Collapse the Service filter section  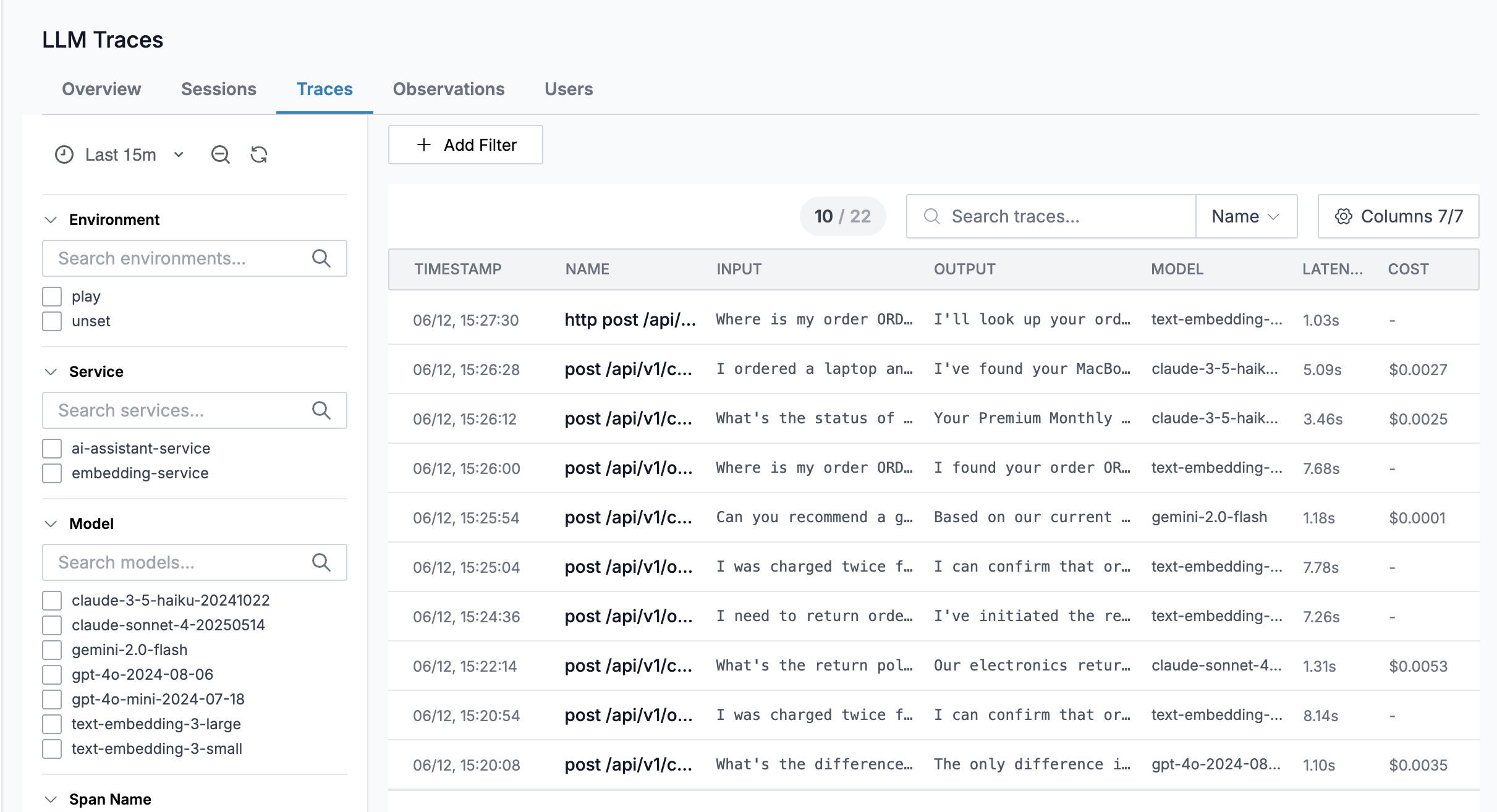pyautogui.click(x=51, y=371)
